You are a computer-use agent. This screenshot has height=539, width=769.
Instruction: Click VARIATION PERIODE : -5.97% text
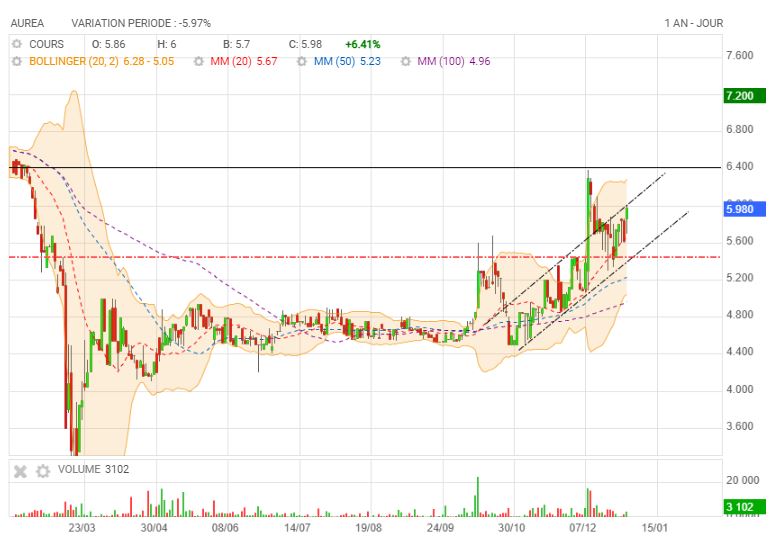[141, 23]
